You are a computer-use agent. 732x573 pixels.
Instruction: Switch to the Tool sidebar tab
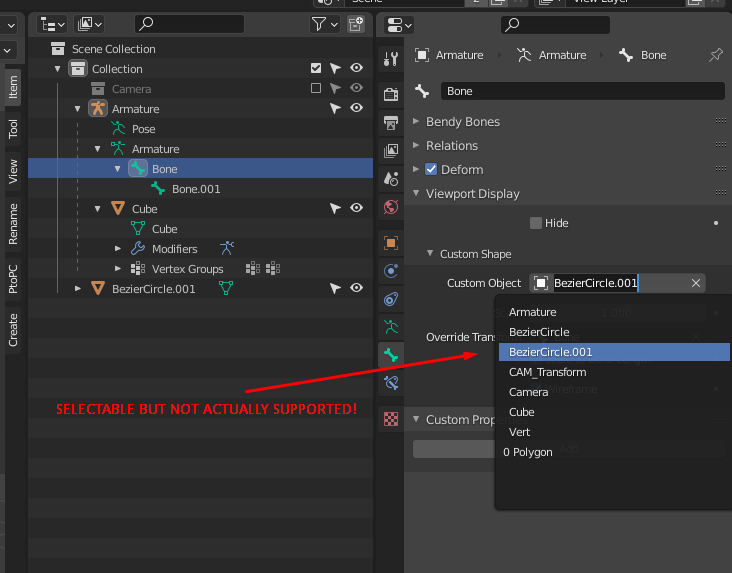tap(13, 128)
